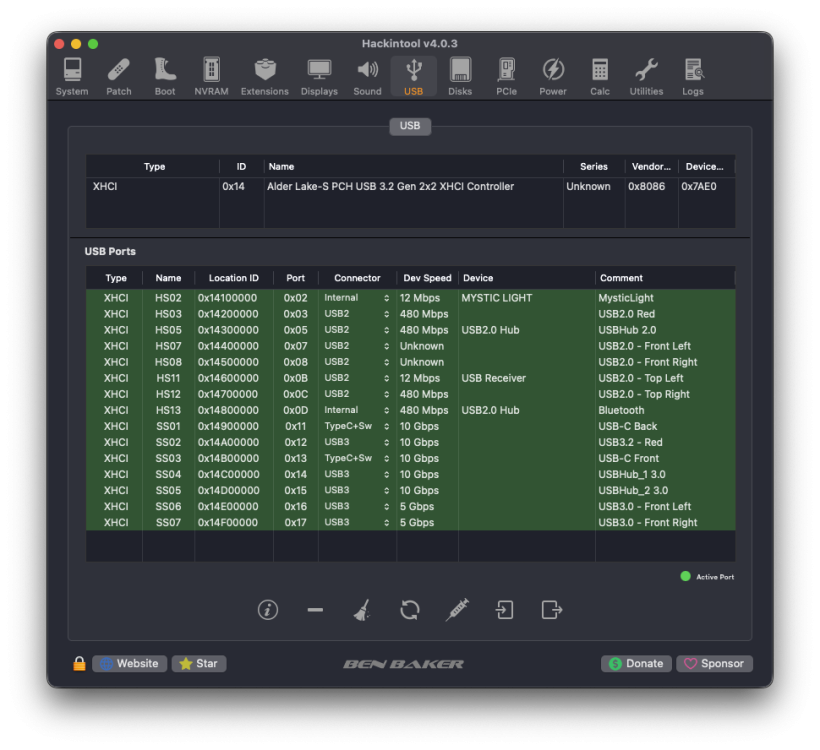The image size is (820, 750).
Task: Open connector dropdown for HS03 port
Action: pyautogui.click(x=357, y=314)
